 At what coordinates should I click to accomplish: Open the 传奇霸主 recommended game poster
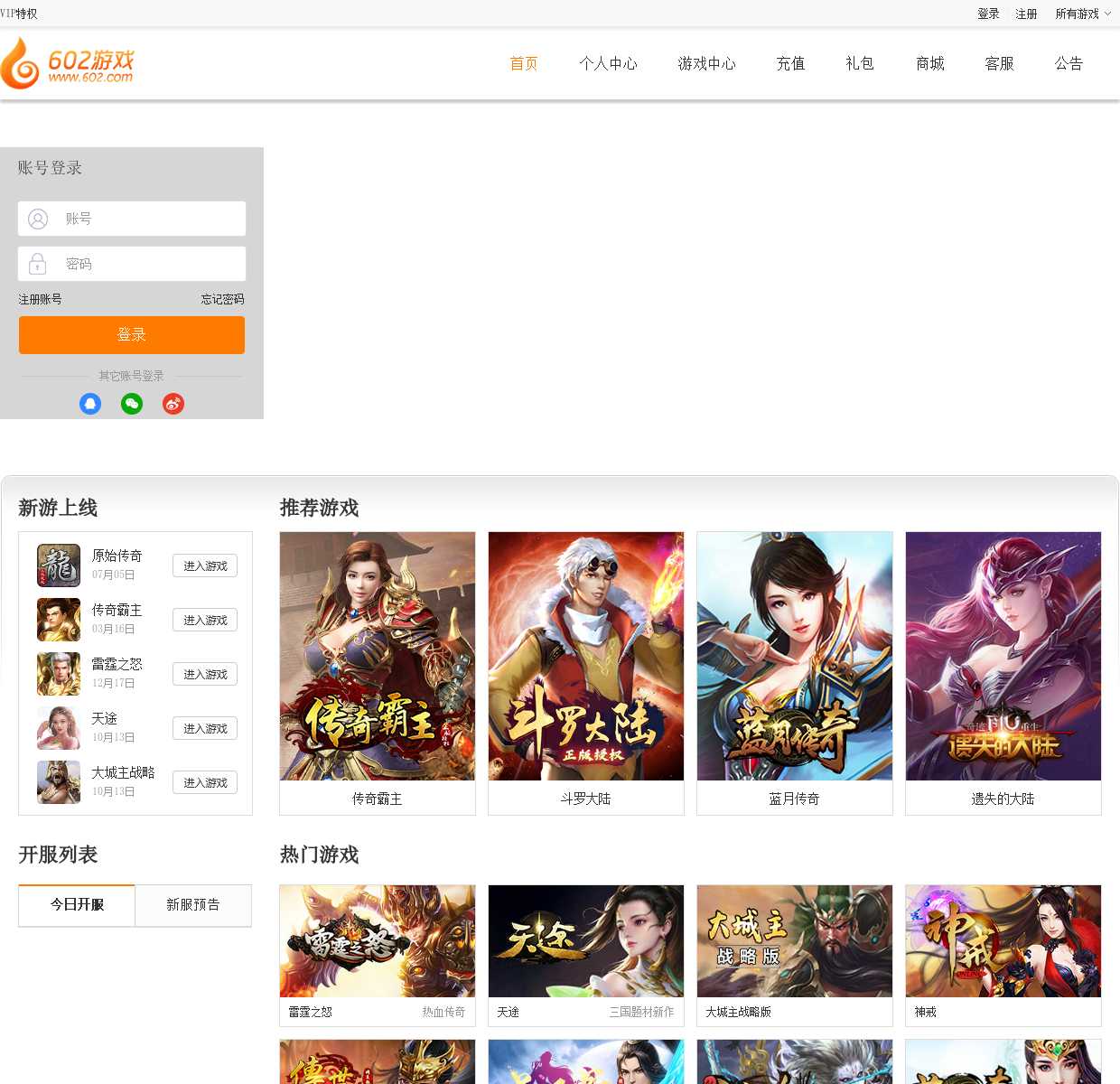pos(378,656)
